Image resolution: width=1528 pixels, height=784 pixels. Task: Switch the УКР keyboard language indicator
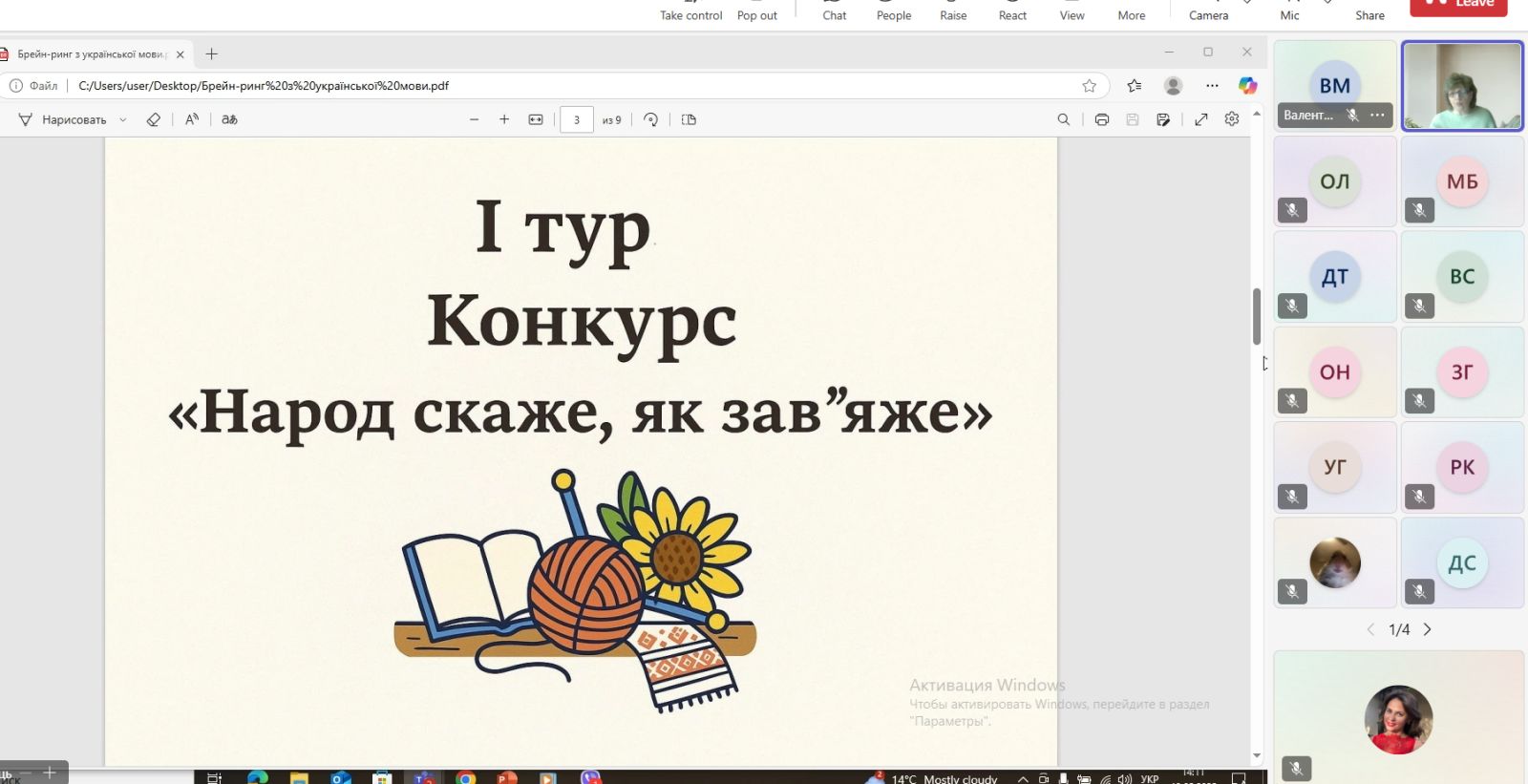point(1150,778)
